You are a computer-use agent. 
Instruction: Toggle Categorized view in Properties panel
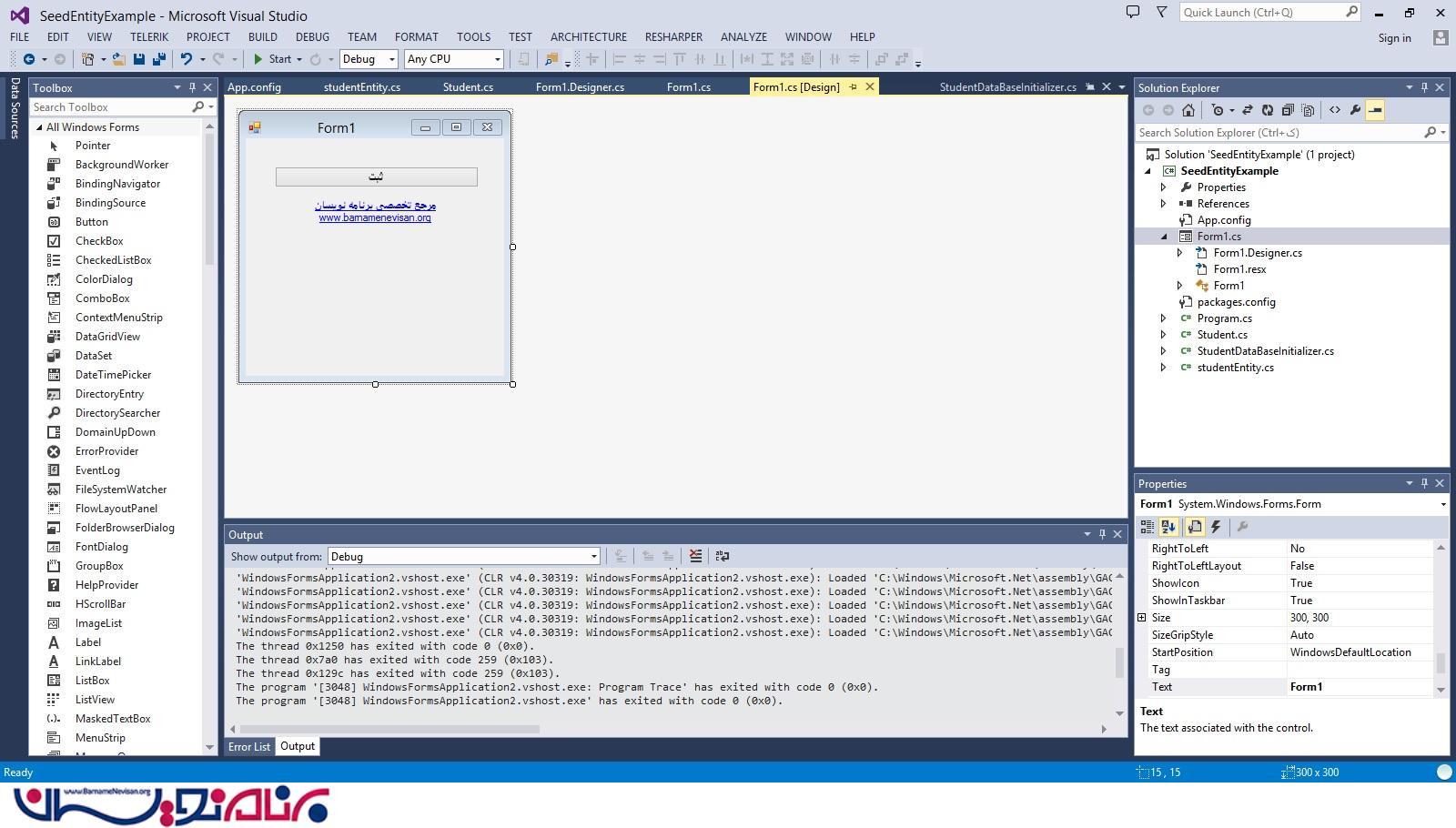point(1148,527)
